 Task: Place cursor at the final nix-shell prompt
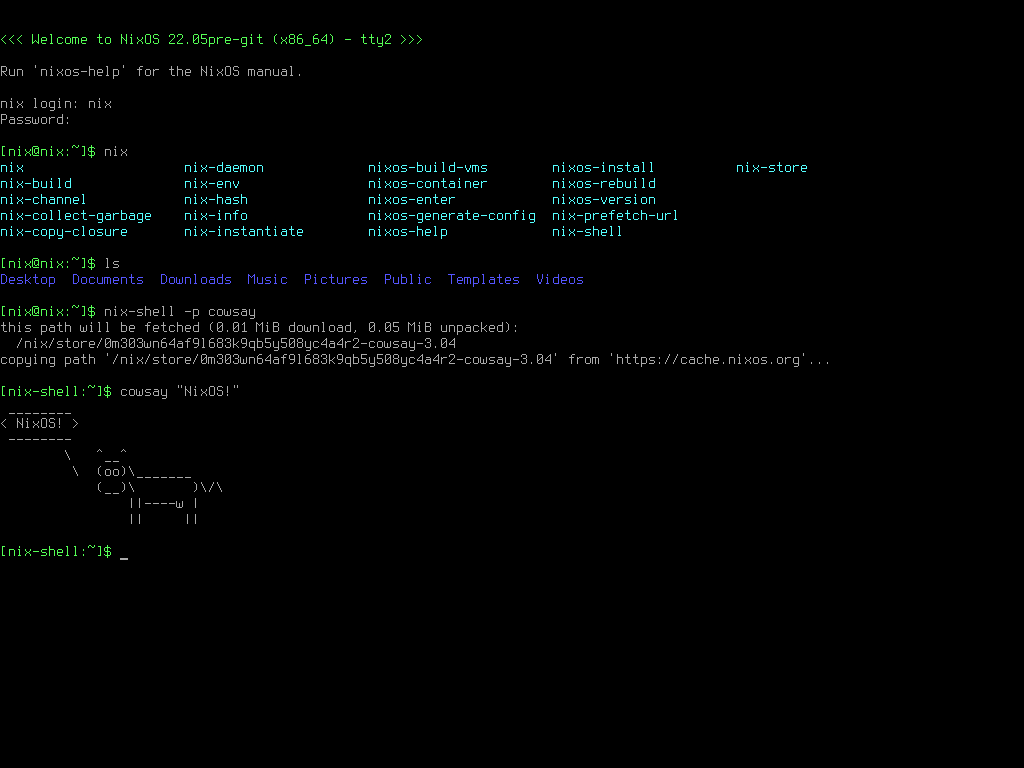pos(124,552)
